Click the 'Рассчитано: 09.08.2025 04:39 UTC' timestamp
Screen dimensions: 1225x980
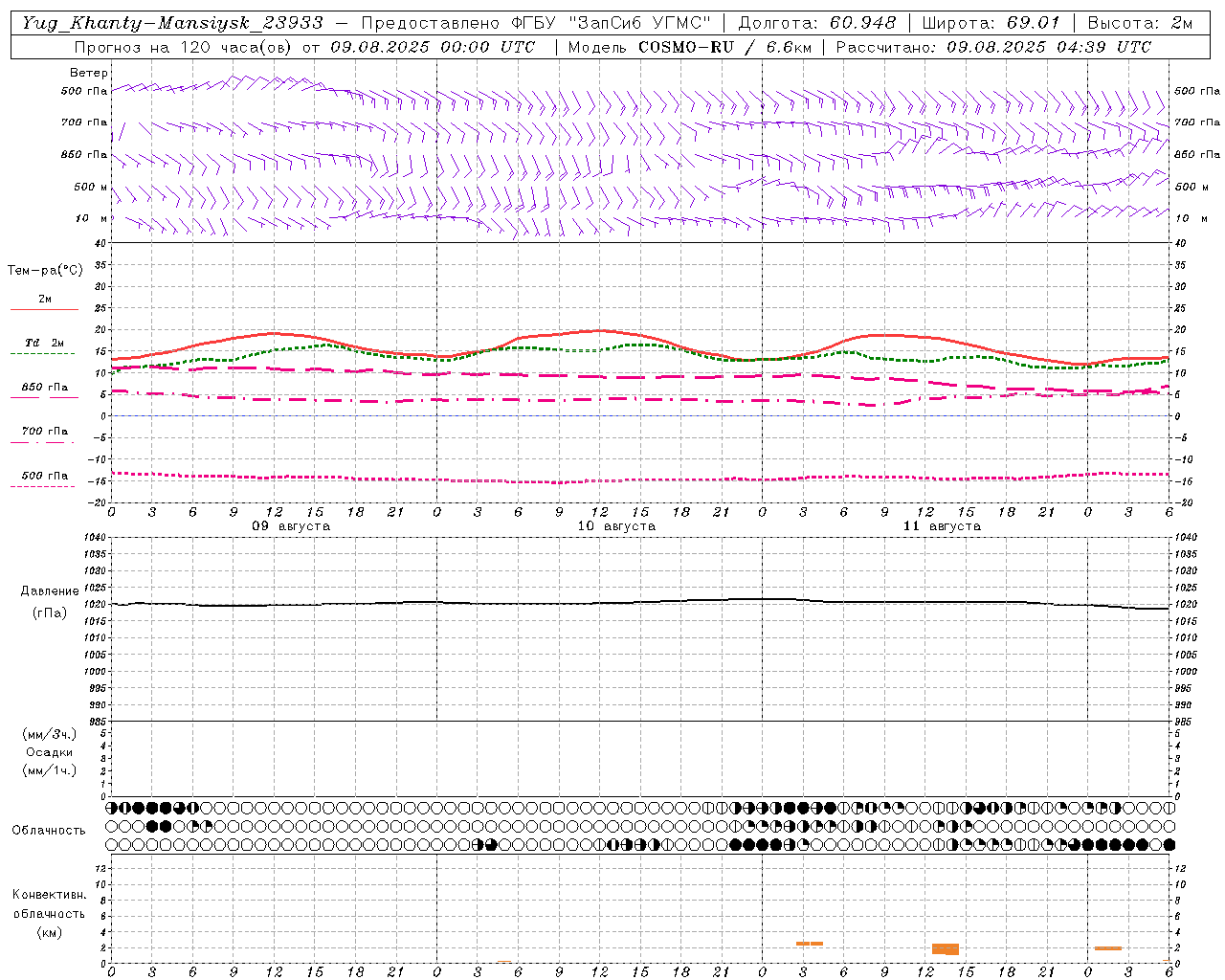[x=993, y=47]
